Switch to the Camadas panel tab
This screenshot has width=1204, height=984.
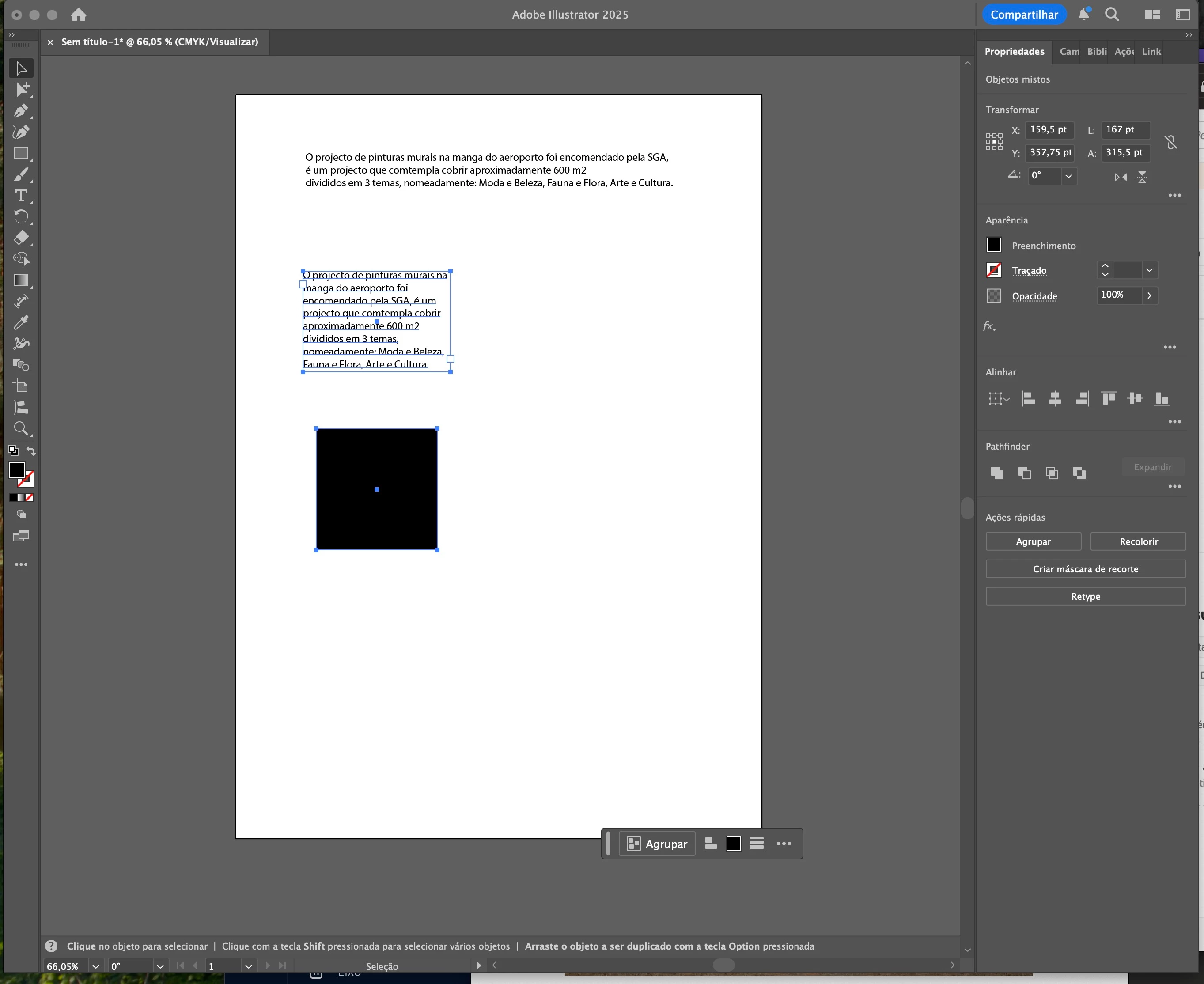click(x=1068, y=52)
